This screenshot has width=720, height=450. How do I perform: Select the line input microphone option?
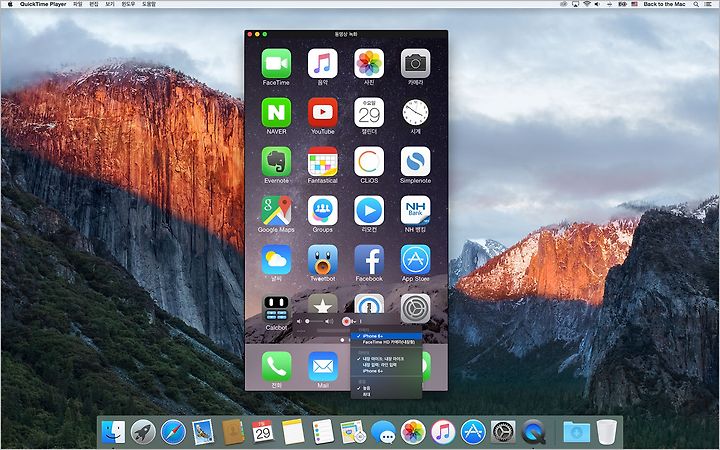[x=386, y=365]
